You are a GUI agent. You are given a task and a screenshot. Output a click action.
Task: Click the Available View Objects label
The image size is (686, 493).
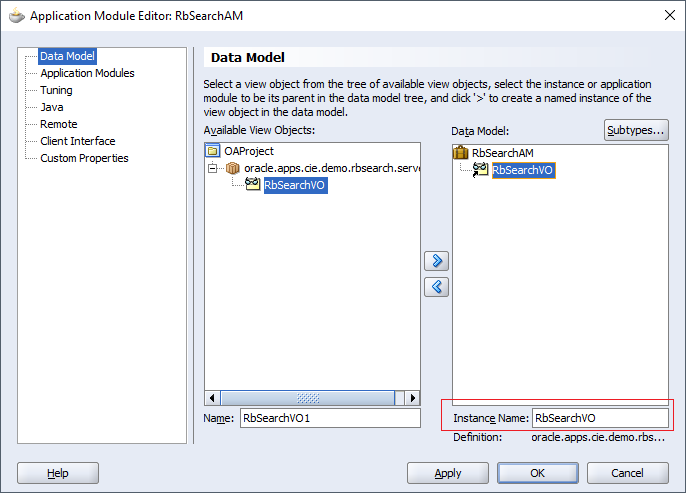(259, 130)
